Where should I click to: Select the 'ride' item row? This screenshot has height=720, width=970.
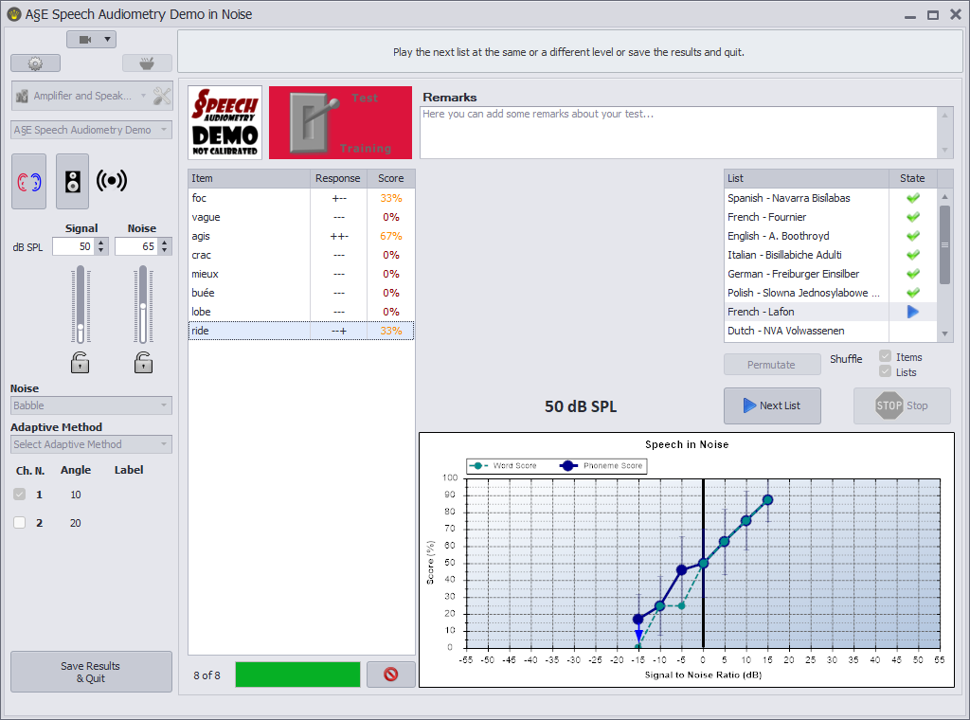coord(301,331)
